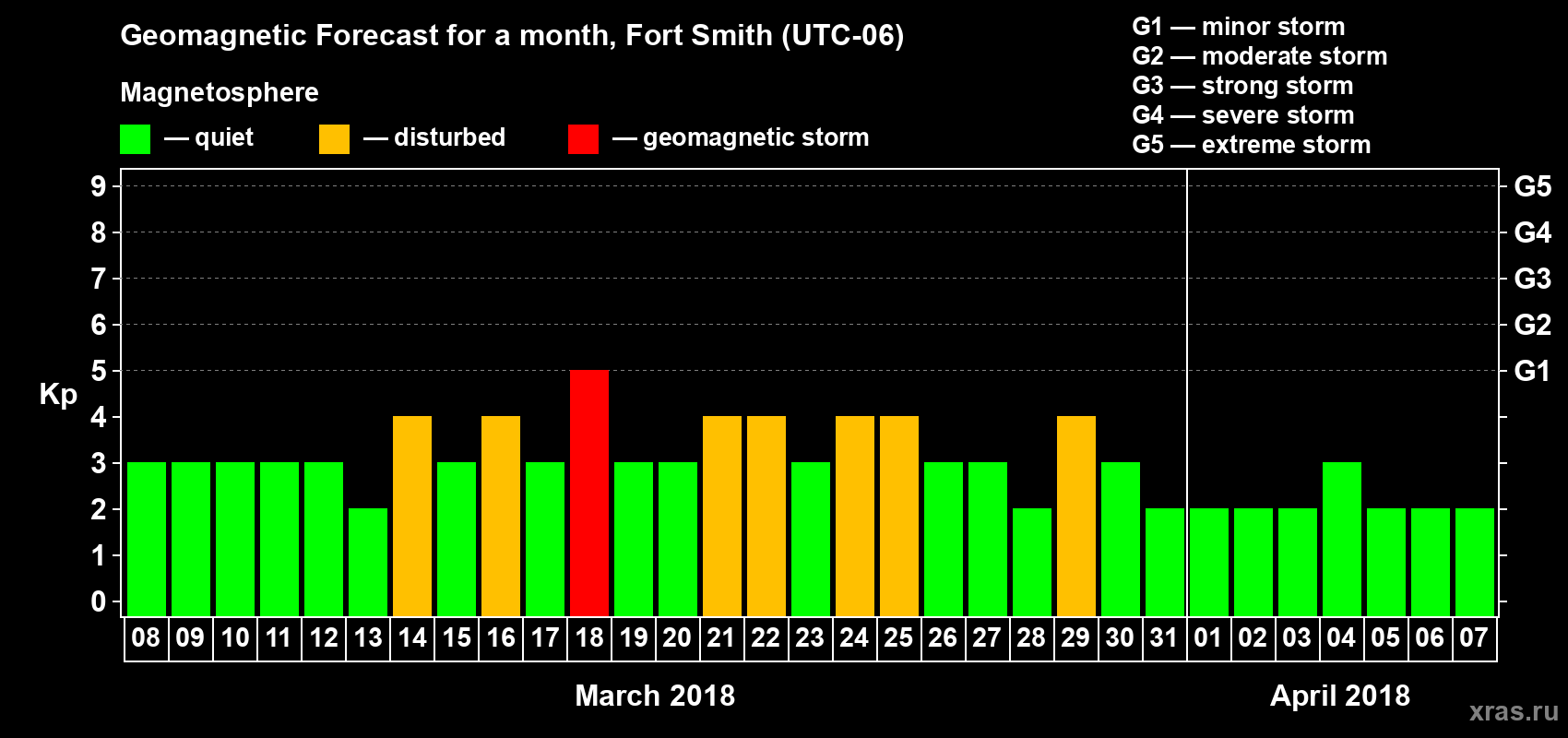Click the G3 label on right axis
The width and height of the screenshot is (1568, 738).
click(1533, 279)
